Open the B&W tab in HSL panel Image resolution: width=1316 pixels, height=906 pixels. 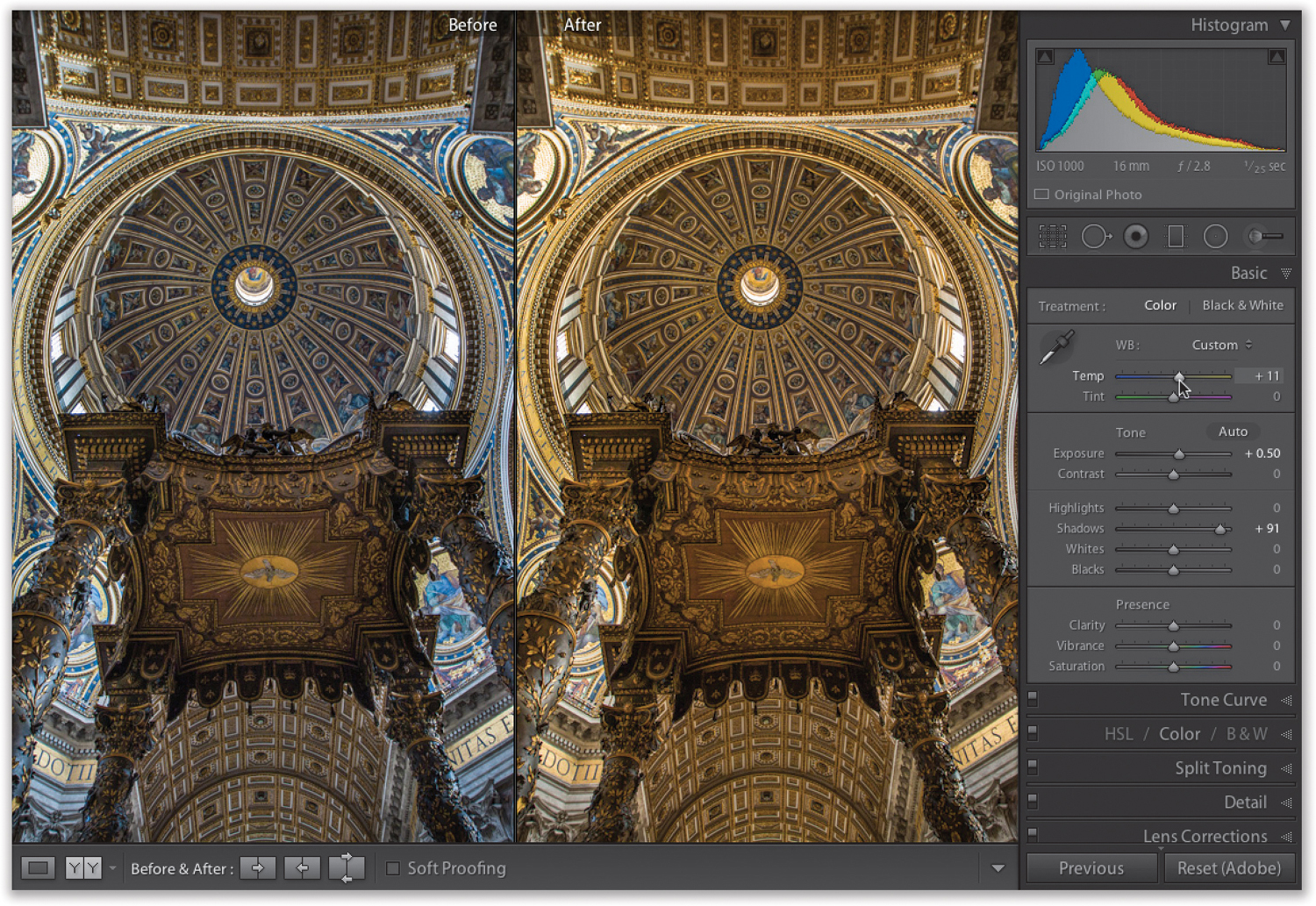(1247, 734)
